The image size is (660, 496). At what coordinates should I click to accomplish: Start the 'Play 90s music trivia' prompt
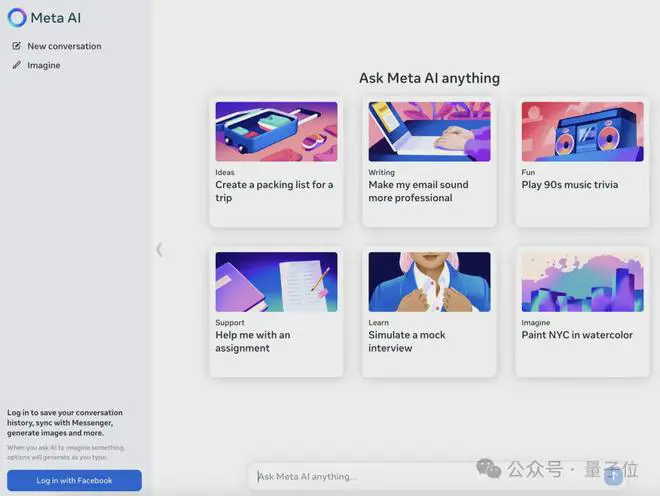click(569, 185)
